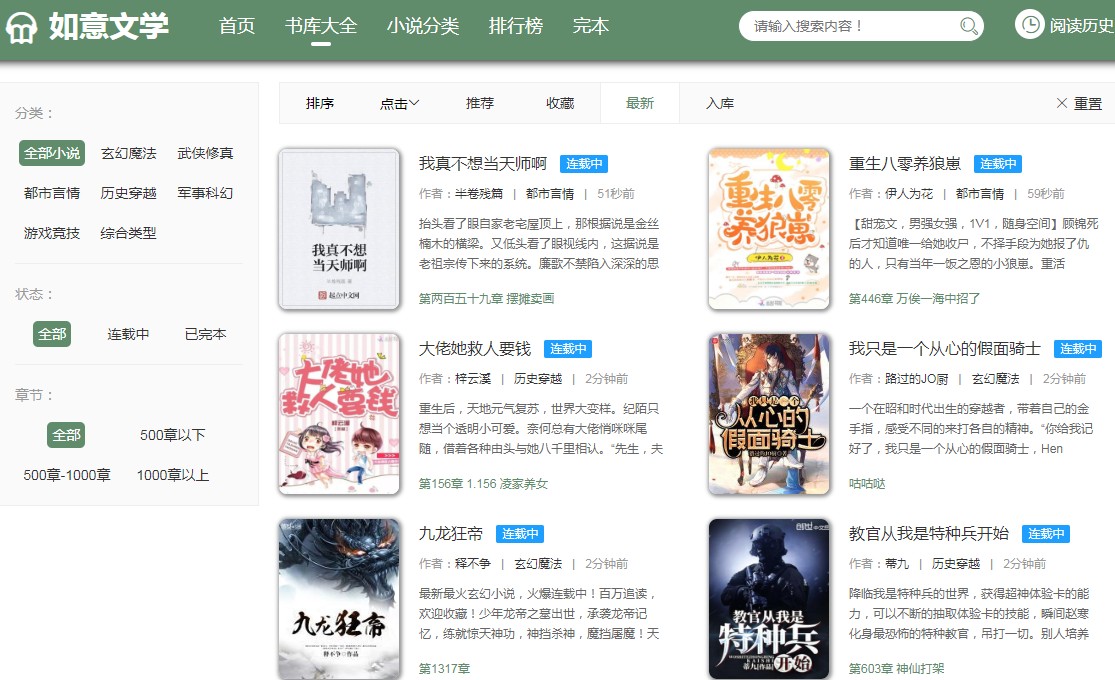The height and width of the screenshot is (680, 1115).
Task: Click 连载中 badge beside 重生八零养狼崽
Action: (x=998, y=164)
